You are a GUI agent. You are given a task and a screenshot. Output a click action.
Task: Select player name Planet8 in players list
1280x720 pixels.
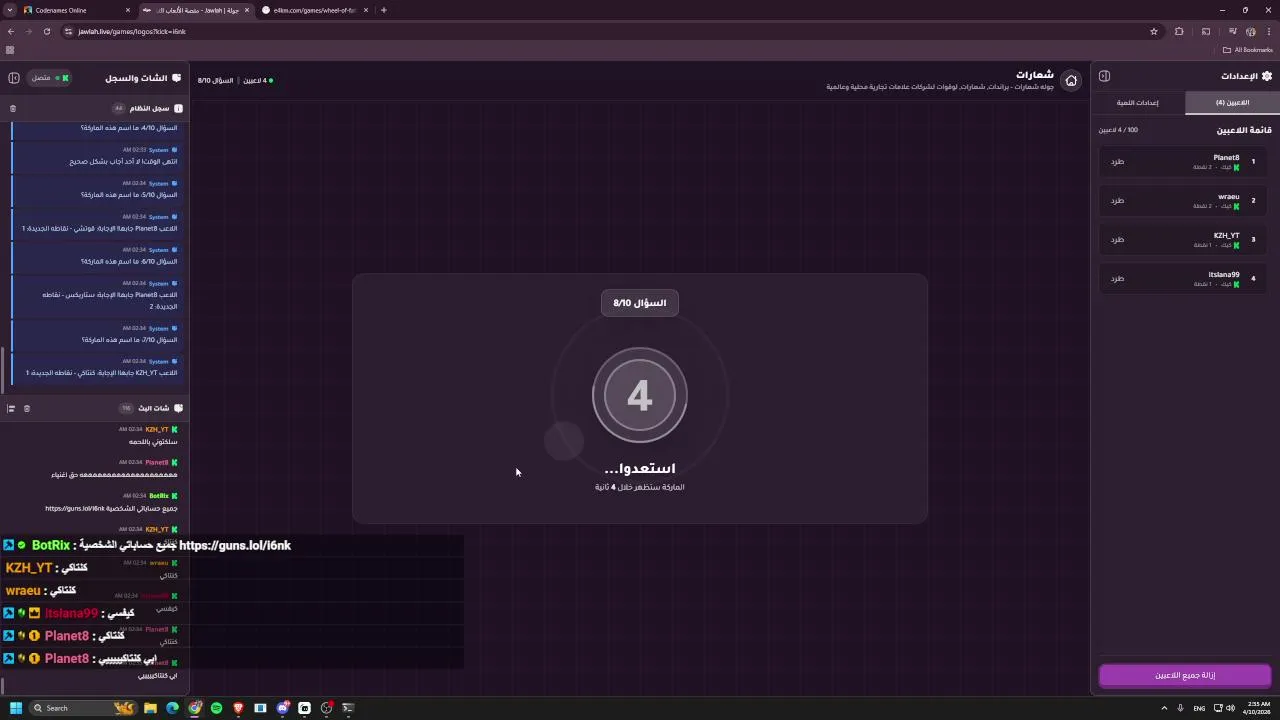click(x=1226, y=157)
